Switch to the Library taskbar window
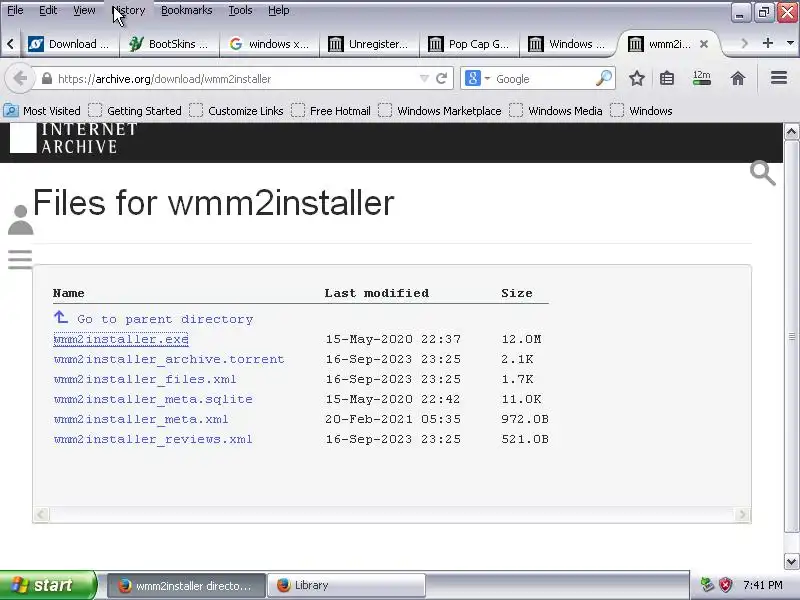The image size is (800, 600). (346, 585)
